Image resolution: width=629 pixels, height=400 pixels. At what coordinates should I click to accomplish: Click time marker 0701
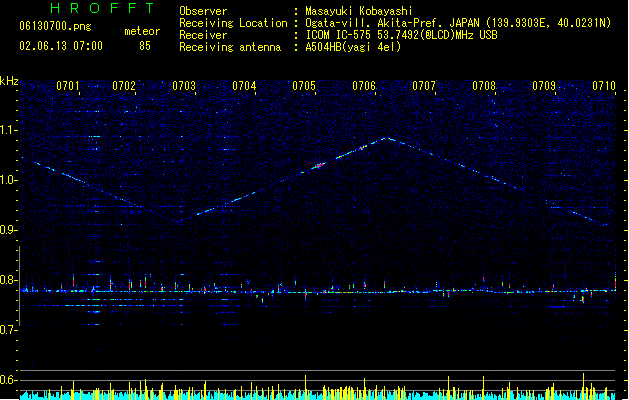(x=67, y=86)
